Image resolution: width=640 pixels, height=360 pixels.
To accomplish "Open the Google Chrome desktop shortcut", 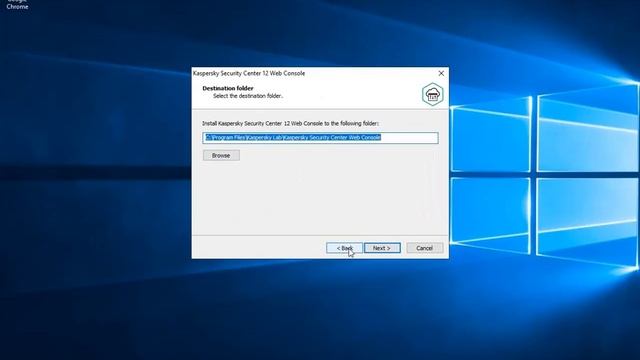I will (17, 5).
